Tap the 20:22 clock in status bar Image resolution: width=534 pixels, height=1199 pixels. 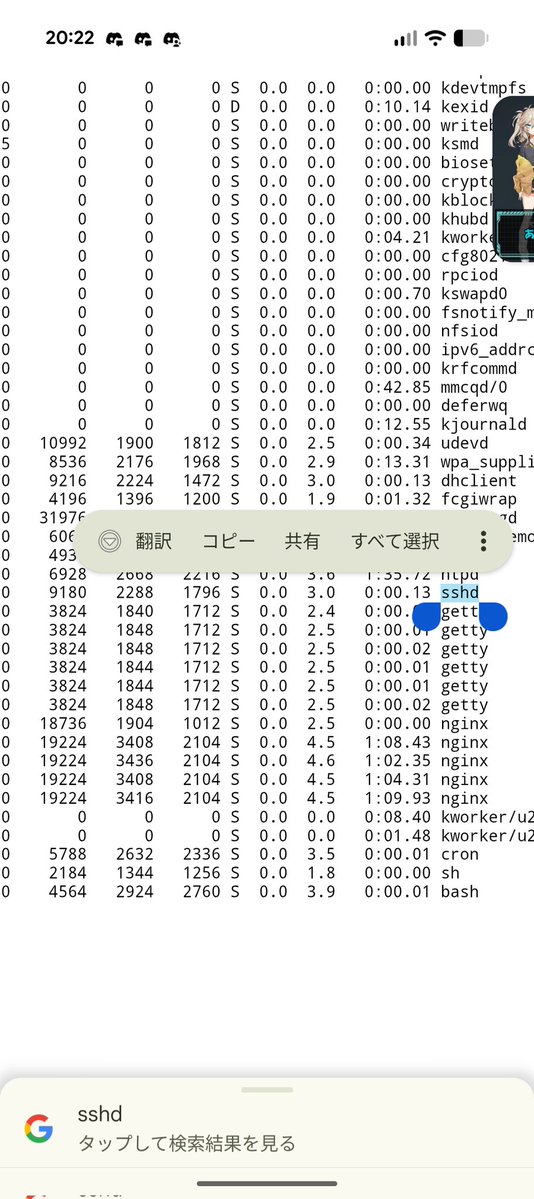click(x=70, y=37)
